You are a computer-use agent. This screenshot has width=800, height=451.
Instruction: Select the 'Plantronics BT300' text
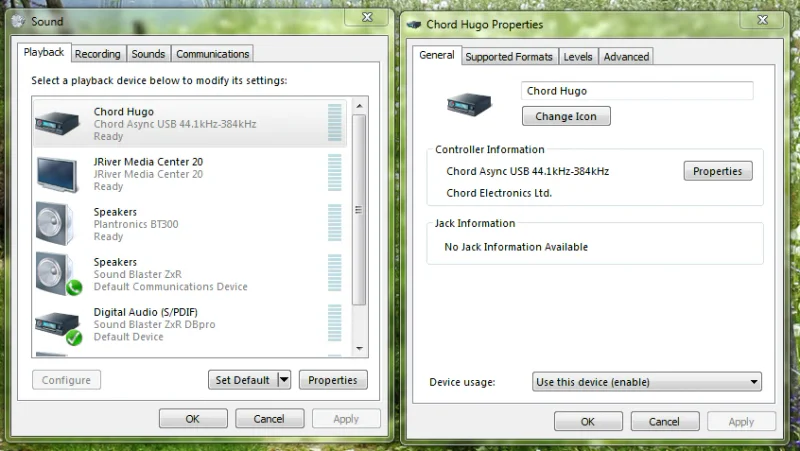click(x=136, y=224)
